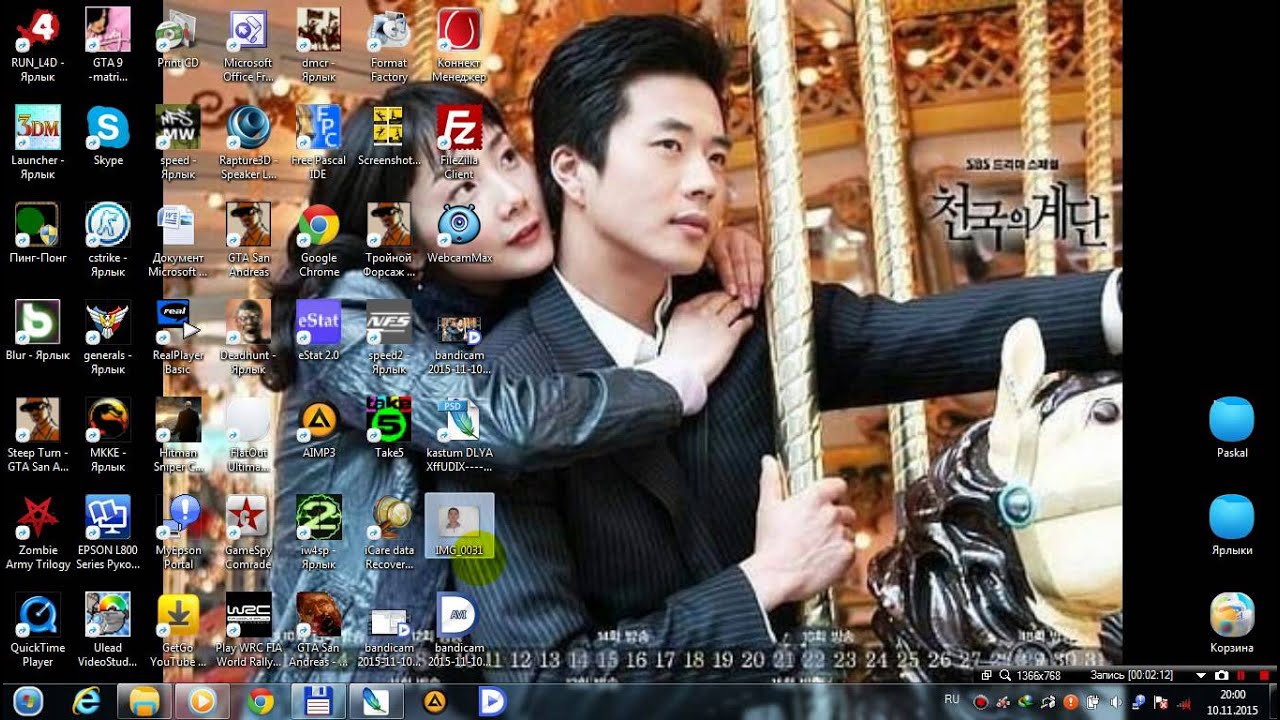Open AIMP from the taskbar

click(434, 701)
